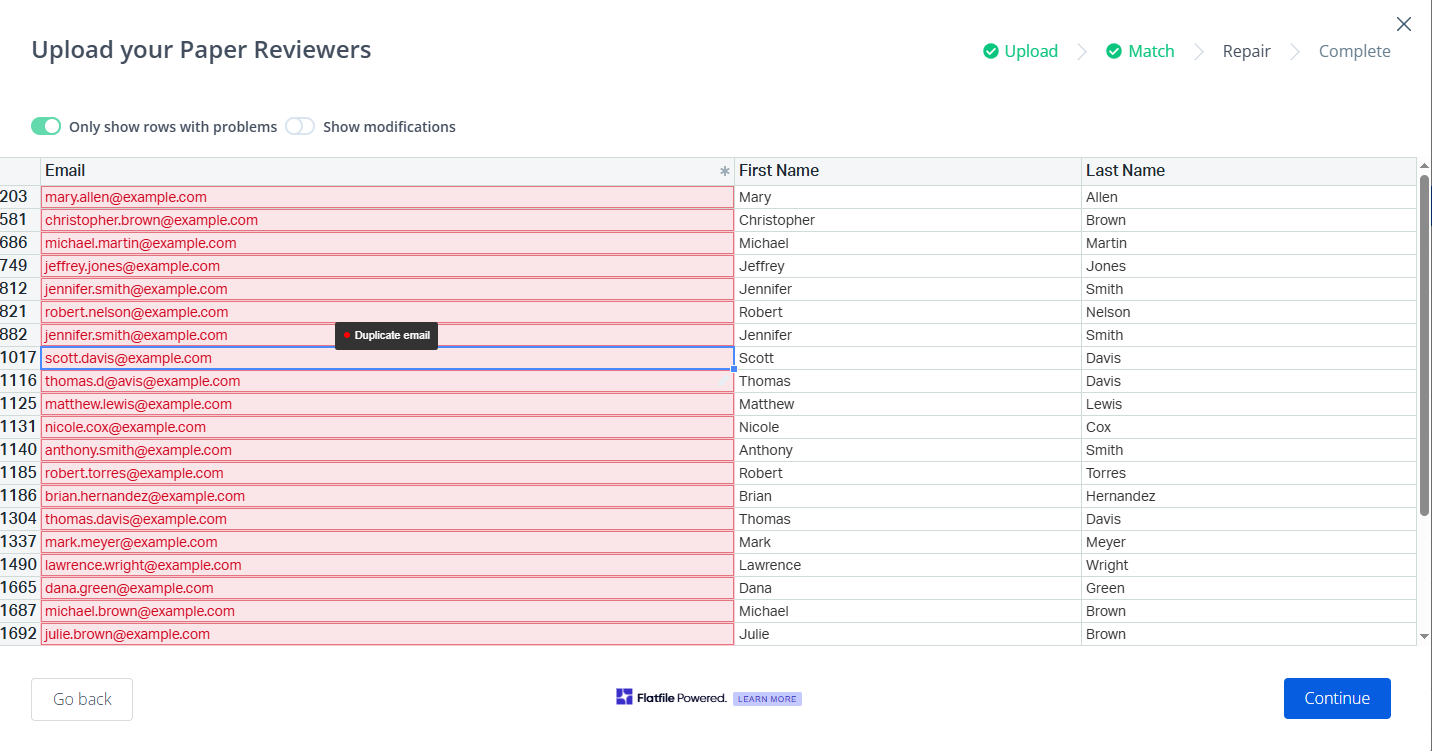The width and height of the screenshot is (1432, 751).
Task: Click the green checkmark beside Match
Action: (1113, 51)
